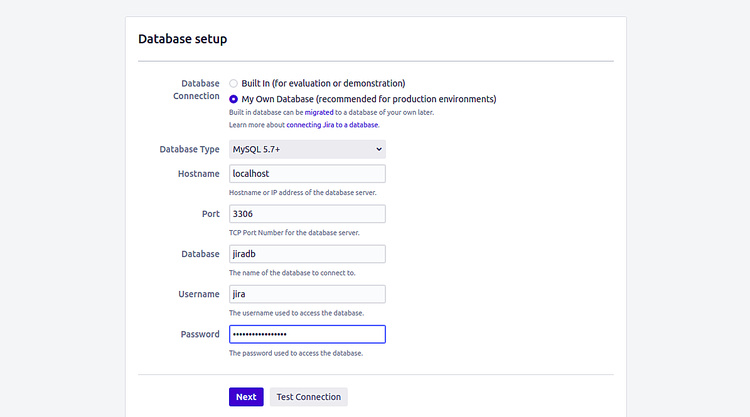Open the Database Type dropdown
This screenshot has height=417, width=750.
307,149
